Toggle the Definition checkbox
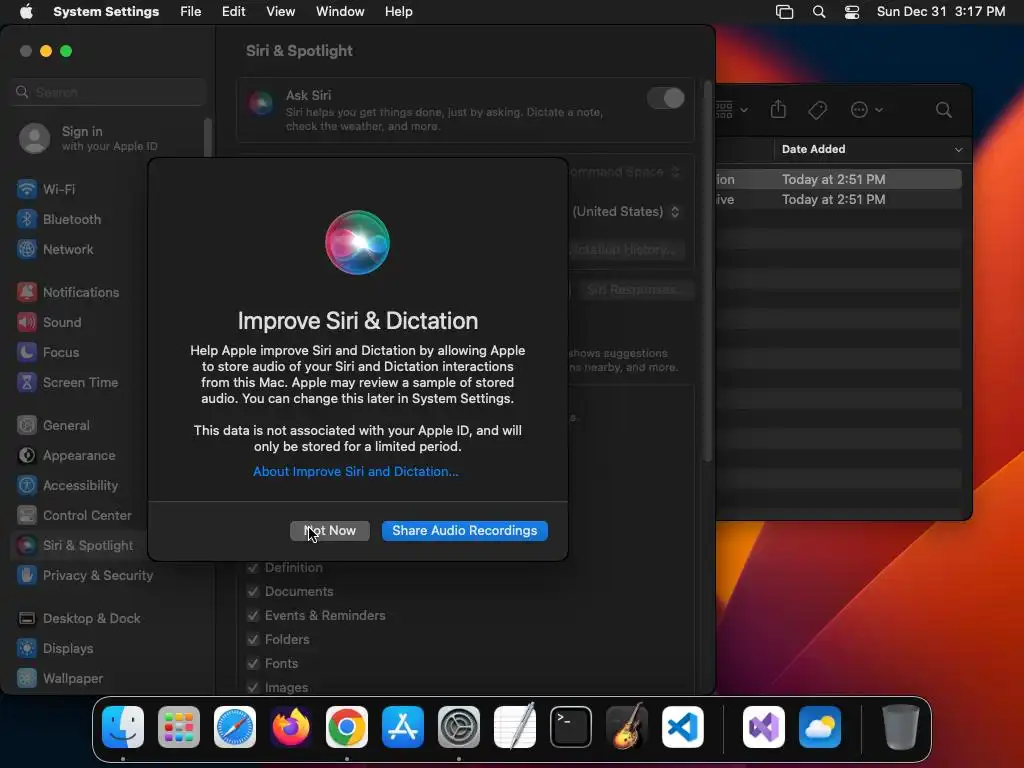This screenshot has height=768, width=1024. pyautogui.click(x=253, y=568)
